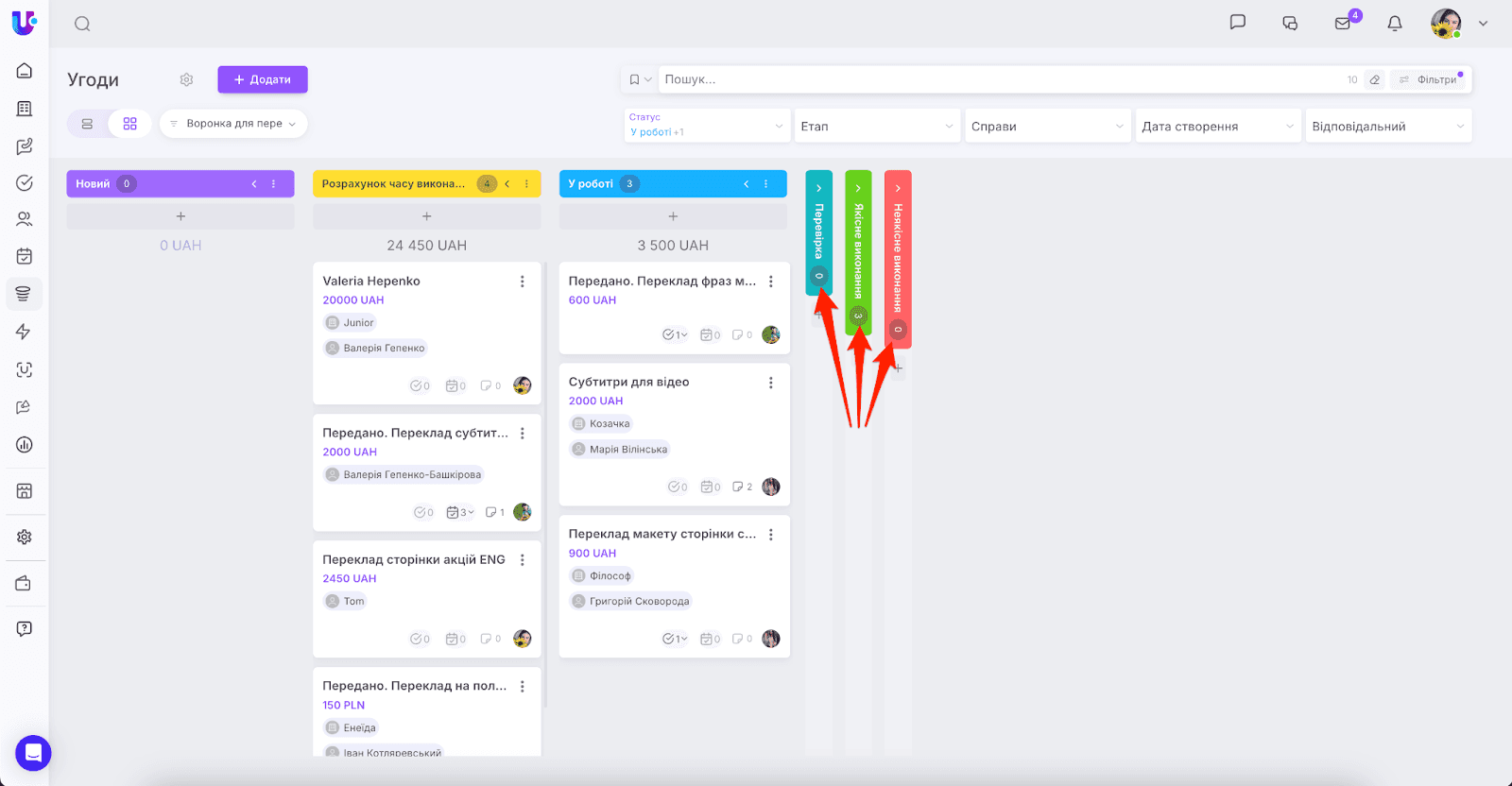Image resolution: width=1512 pixels, height=786 pixels.
Task: Click the Григорій Сковорода contact chip
Action: click(630, 602)
